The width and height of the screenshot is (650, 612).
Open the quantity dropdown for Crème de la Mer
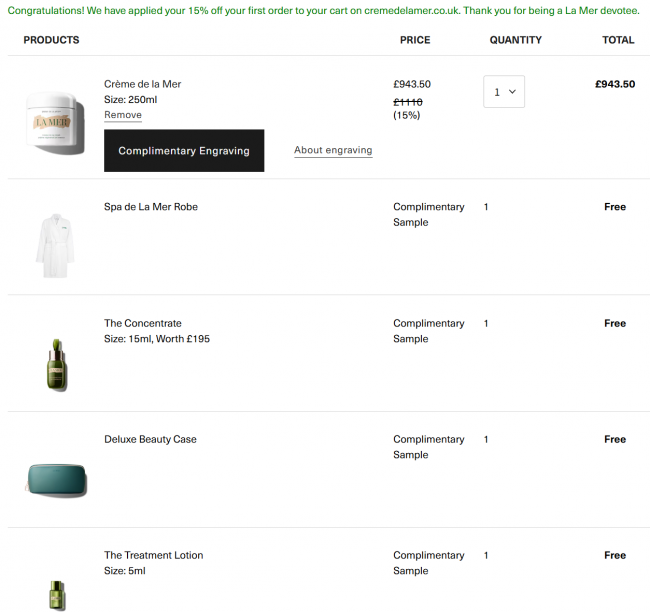pos(504,92)
